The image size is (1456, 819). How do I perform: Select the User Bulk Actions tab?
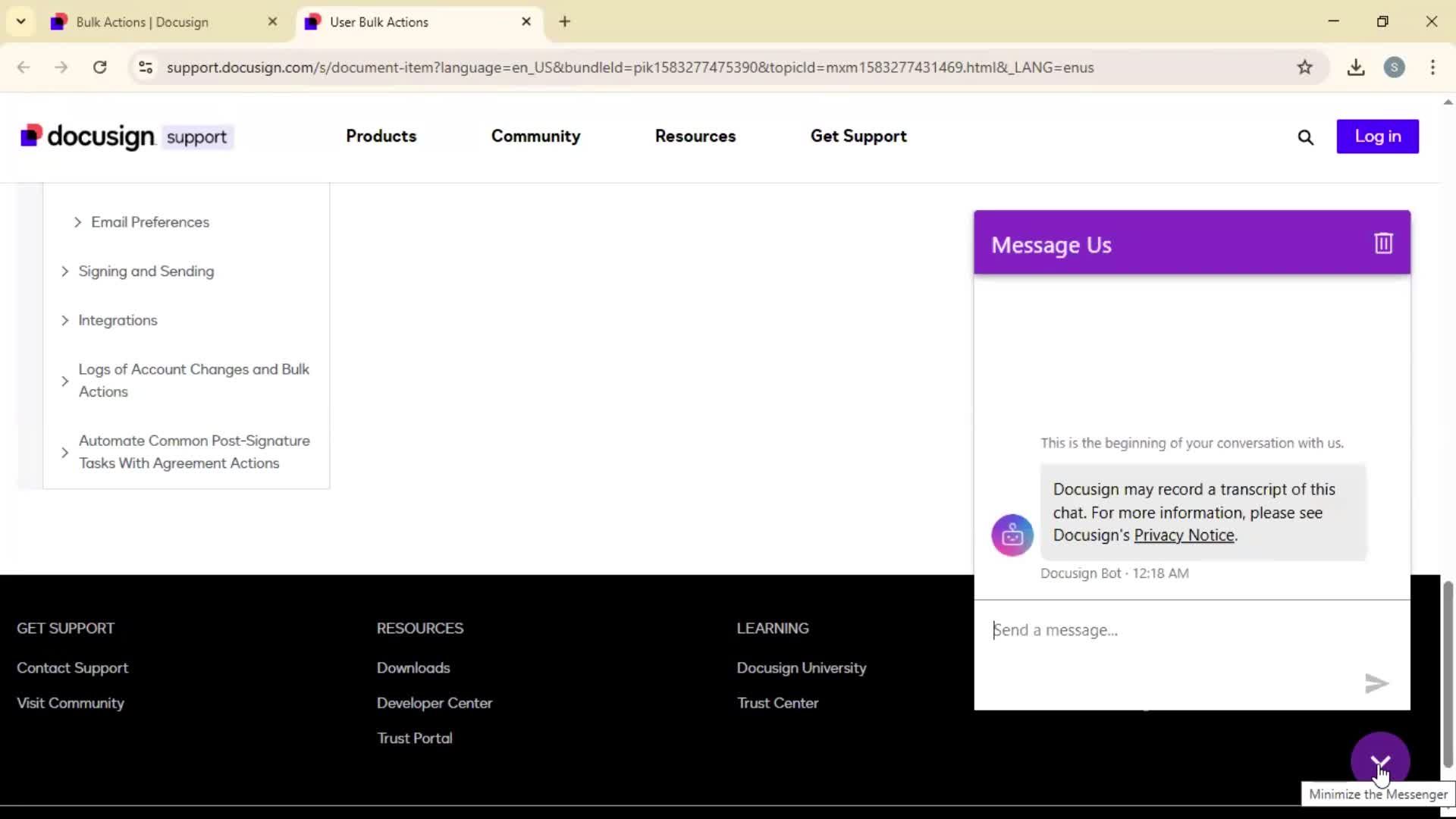(418, 22)
